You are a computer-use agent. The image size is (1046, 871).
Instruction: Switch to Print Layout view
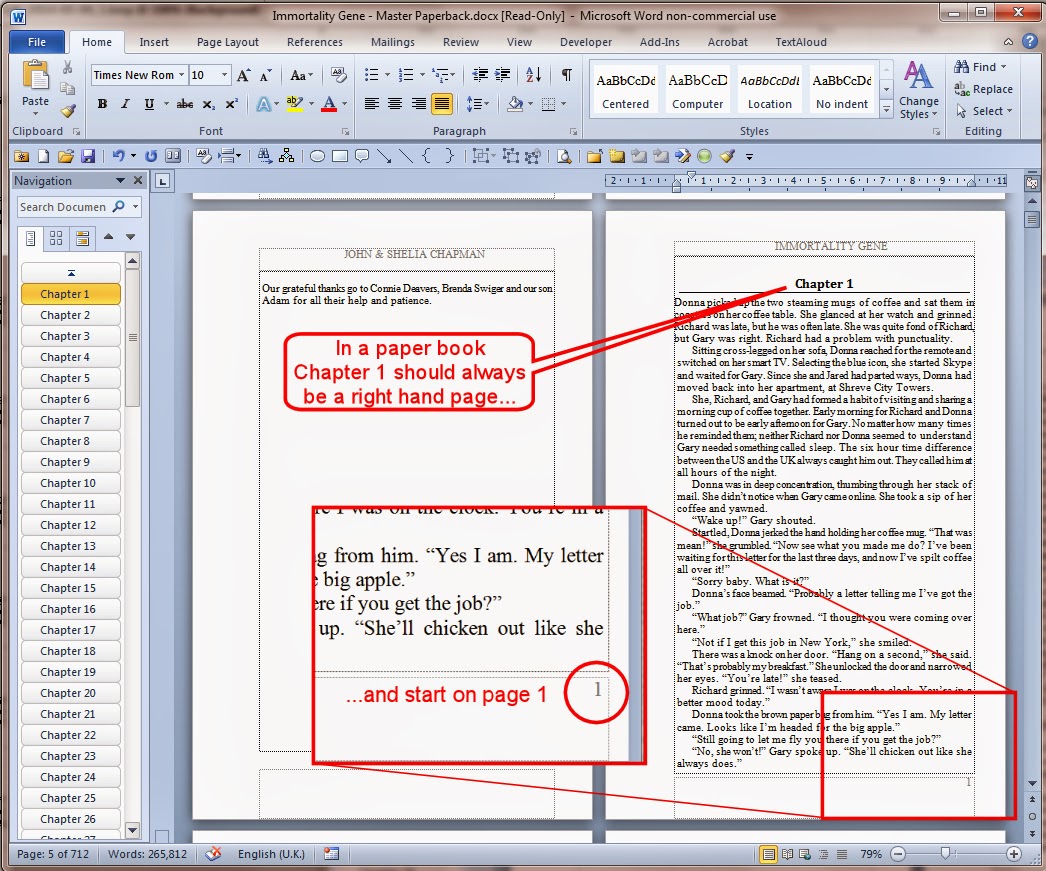[768, 854]
